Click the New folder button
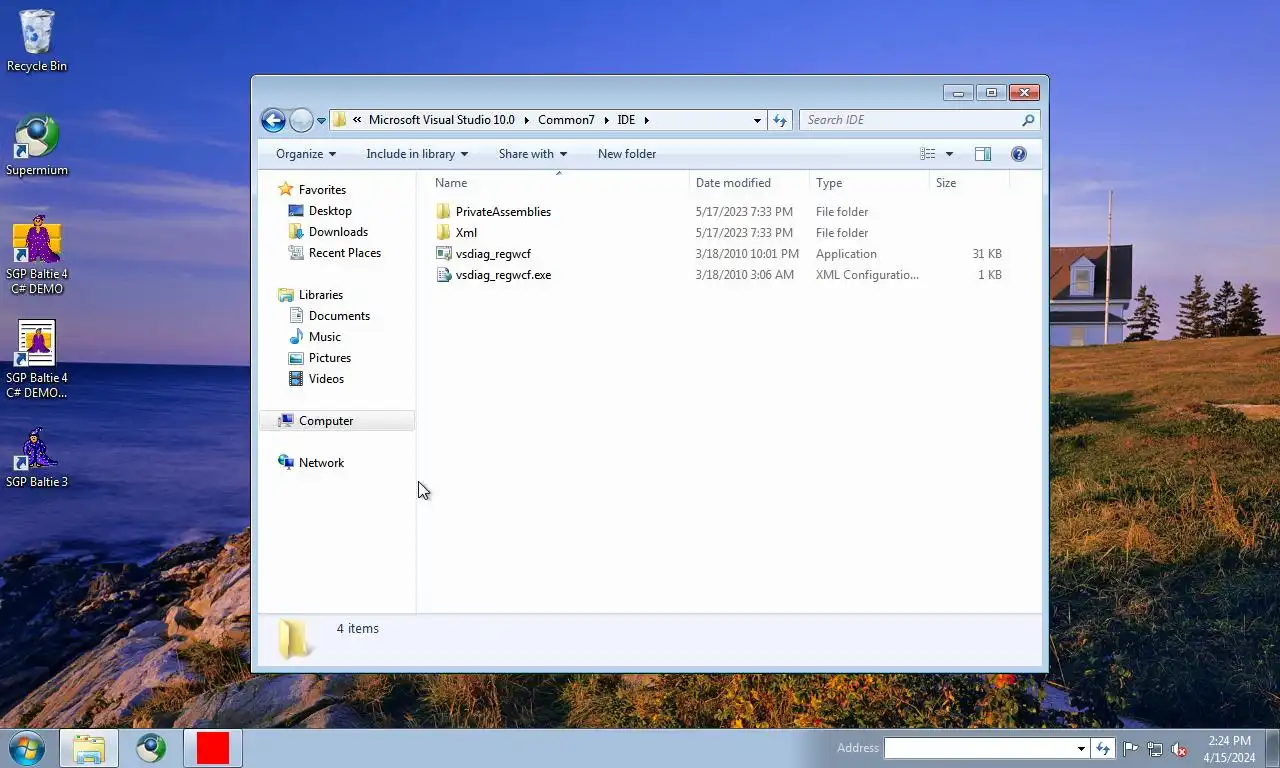The width and height of the screenshot is (1280, 768). tap(627, 154)
